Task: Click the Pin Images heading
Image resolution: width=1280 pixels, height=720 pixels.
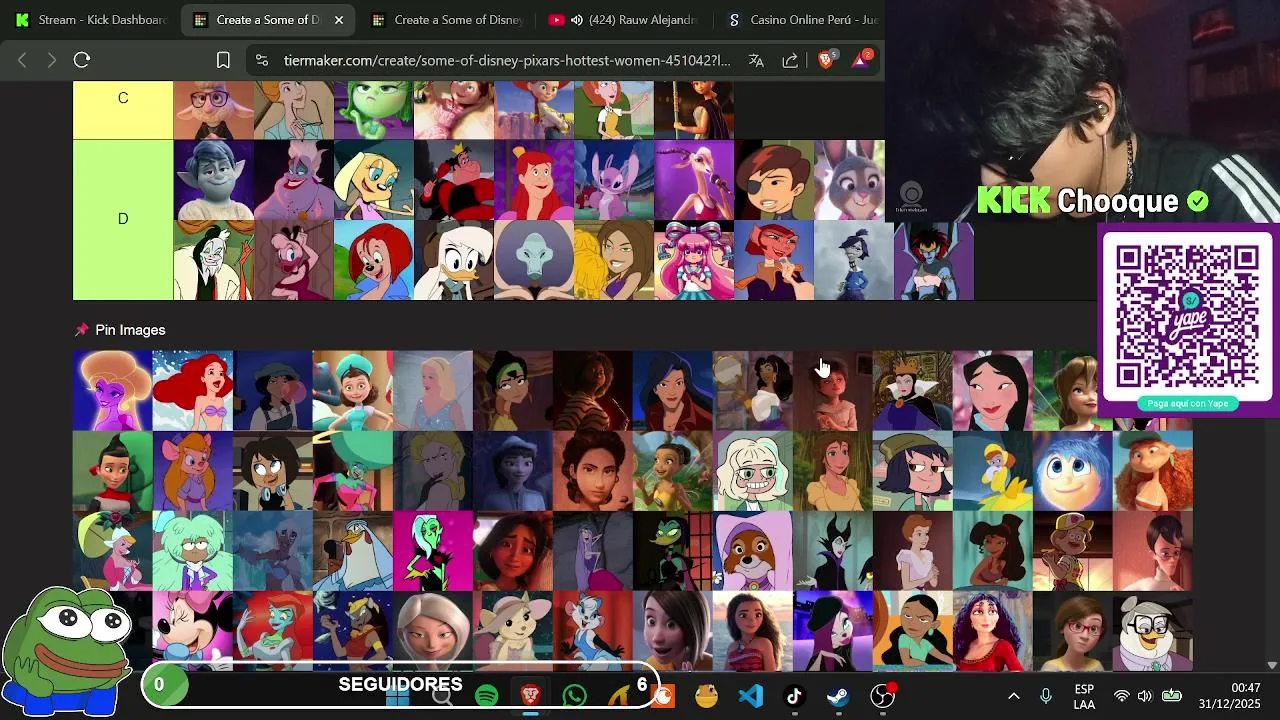Action: pyautogui.click(x=130, y=330)
